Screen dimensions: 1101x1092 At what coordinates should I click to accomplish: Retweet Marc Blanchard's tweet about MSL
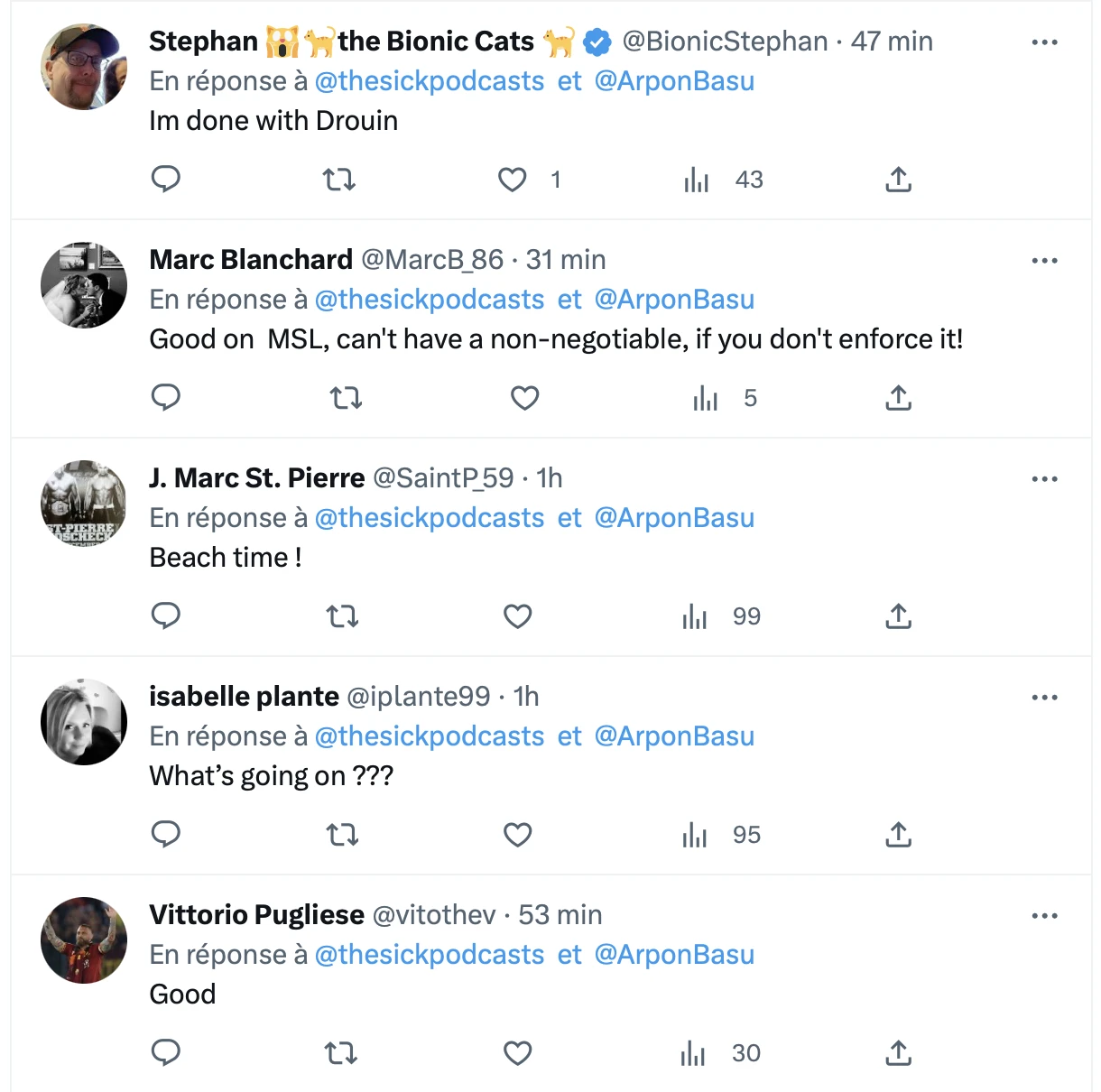tap(346, 398)
